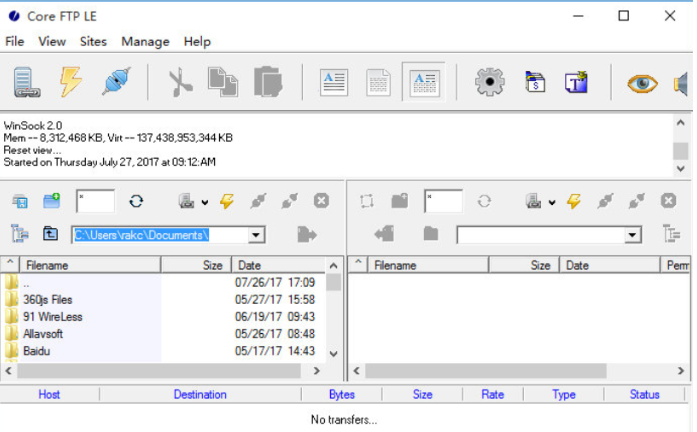Viewport: 697px width, 432px height.
Task: Toggle the local directory tree view icon
Action: pos(20,234)
